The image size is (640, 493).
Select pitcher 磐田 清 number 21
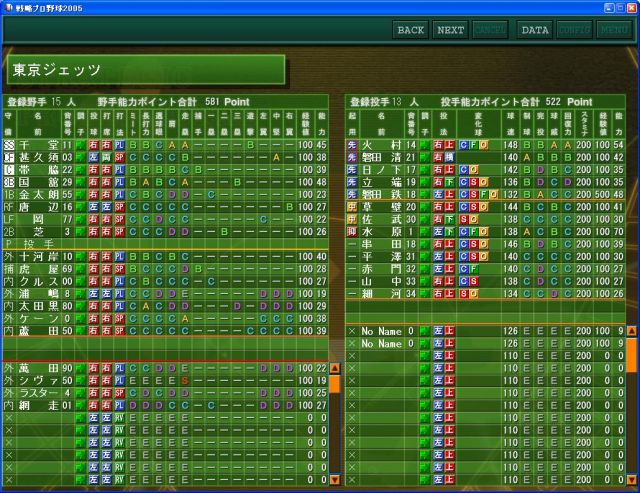click(485, 157)
